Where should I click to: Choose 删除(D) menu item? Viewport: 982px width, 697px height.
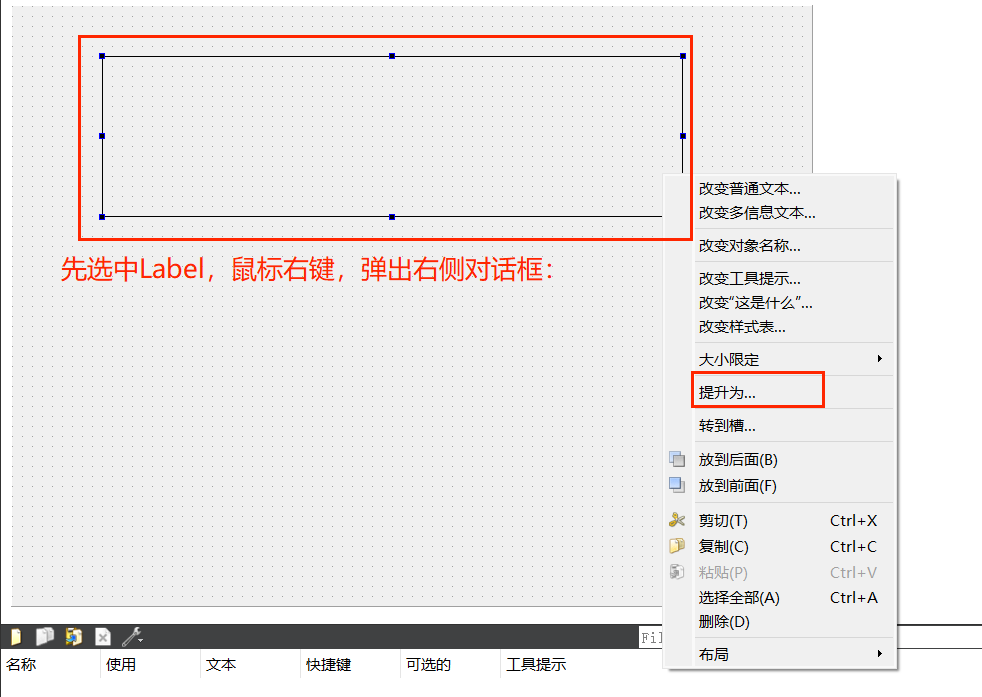(780, 622)
